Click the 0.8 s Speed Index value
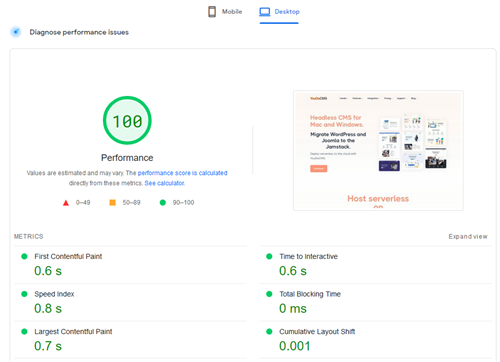500x362 pixels. (x=48, y=309)
